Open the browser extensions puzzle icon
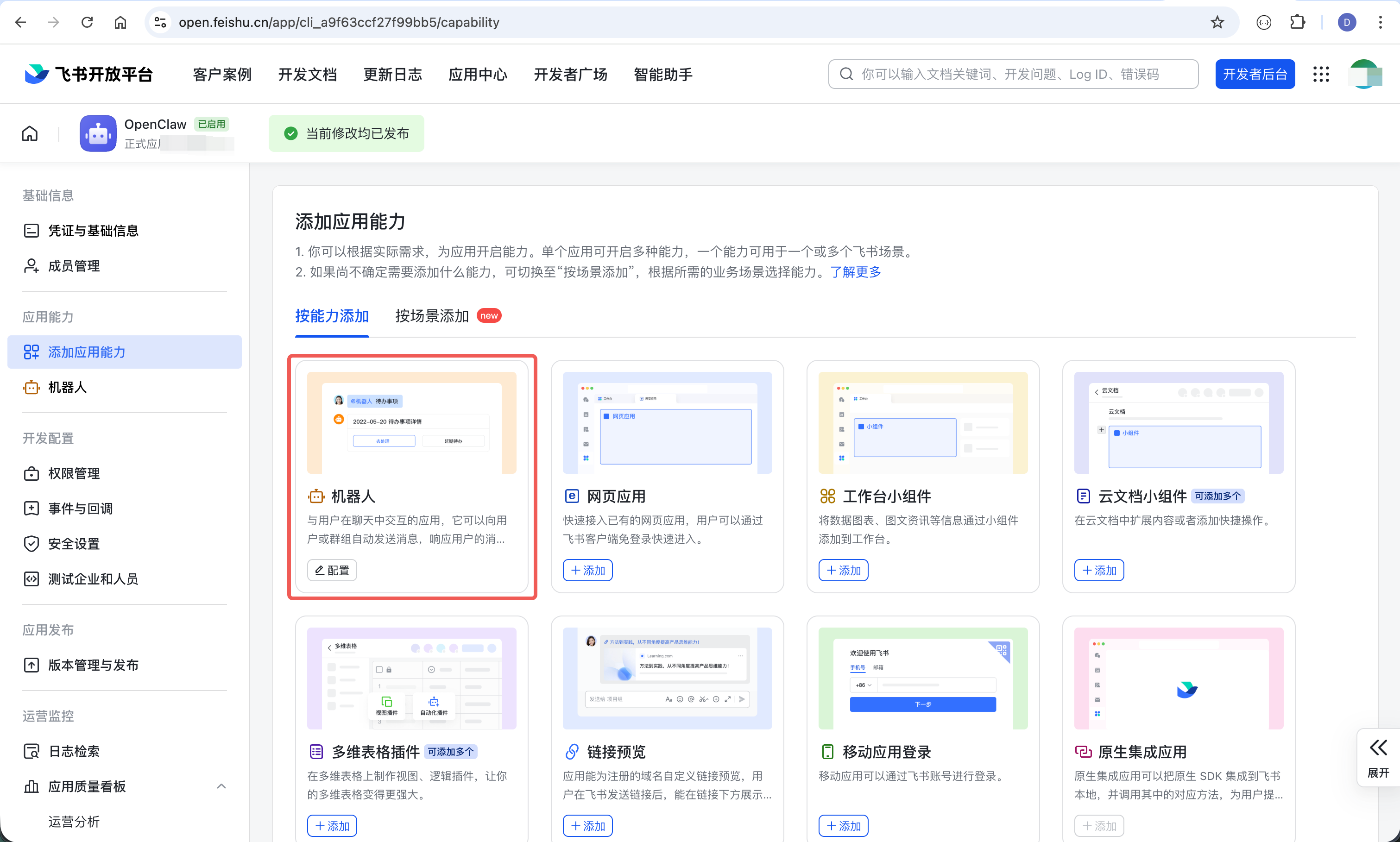Viewport: 1400px width, 842px height. click(x=1297, y=22)
